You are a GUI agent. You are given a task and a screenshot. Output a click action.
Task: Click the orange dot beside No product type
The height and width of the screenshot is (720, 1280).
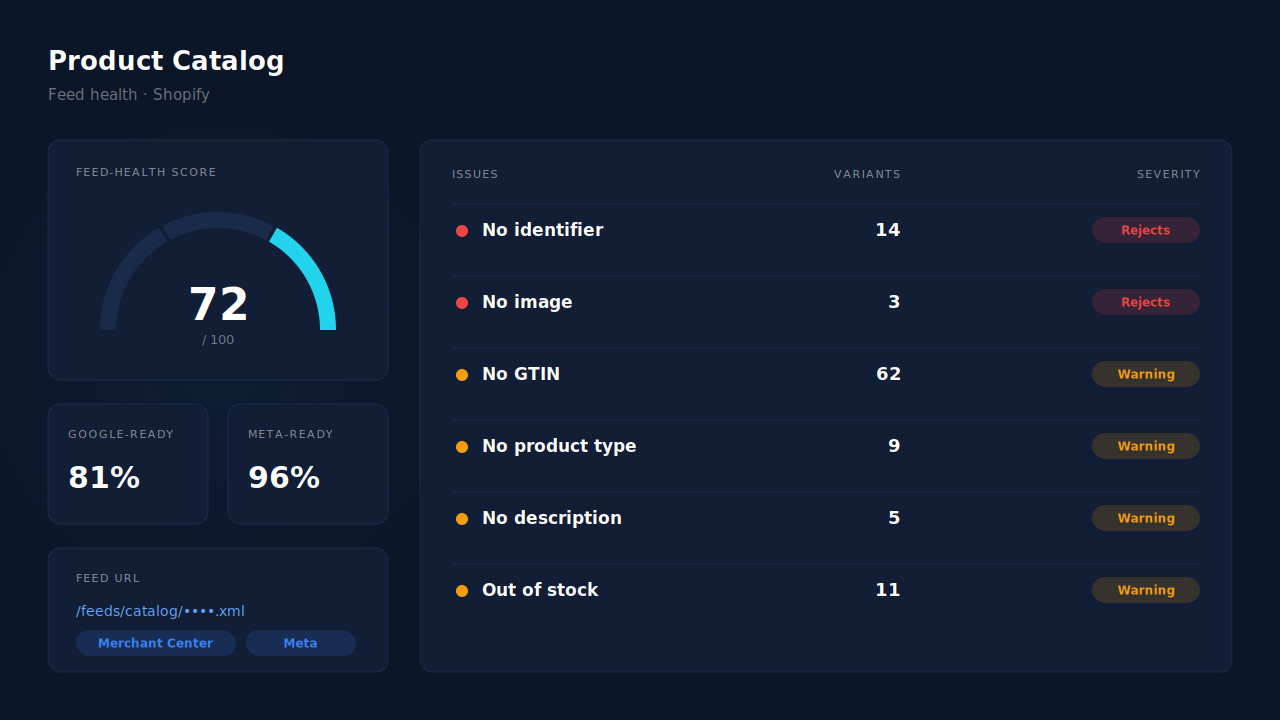tap(462, 447)
